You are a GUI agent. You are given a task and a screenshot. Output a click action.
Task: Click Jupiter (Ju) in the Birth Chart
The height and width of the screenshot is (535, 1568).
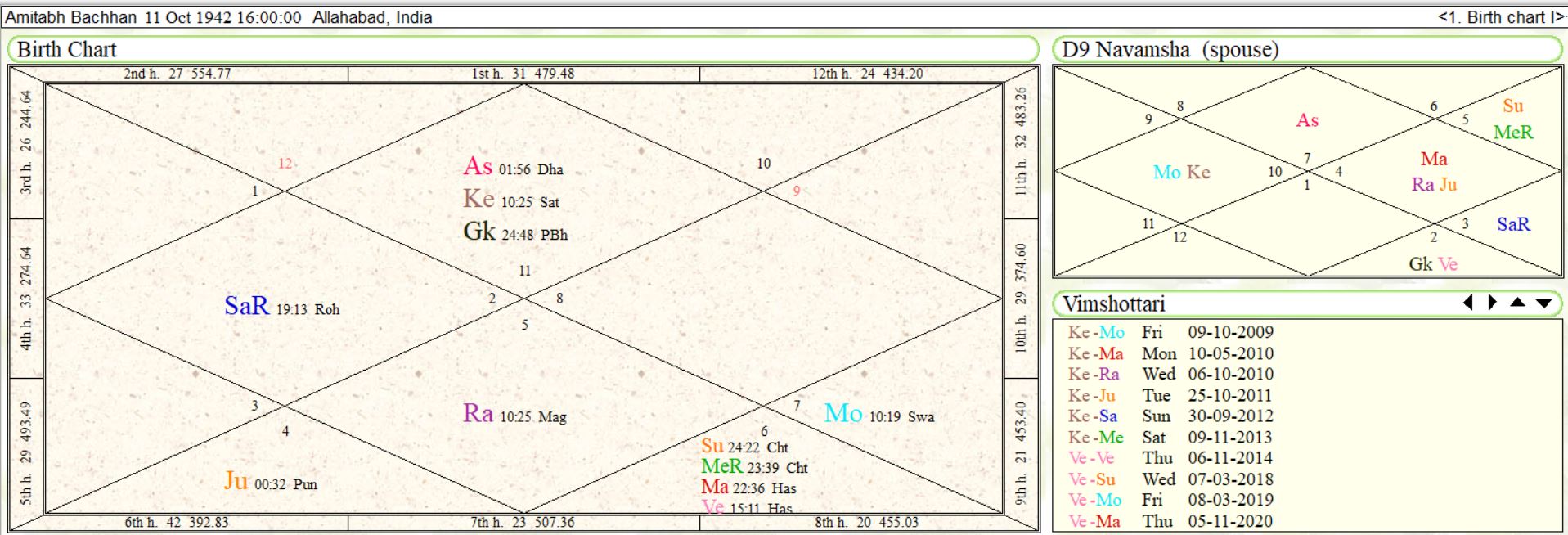pos(236,481)
